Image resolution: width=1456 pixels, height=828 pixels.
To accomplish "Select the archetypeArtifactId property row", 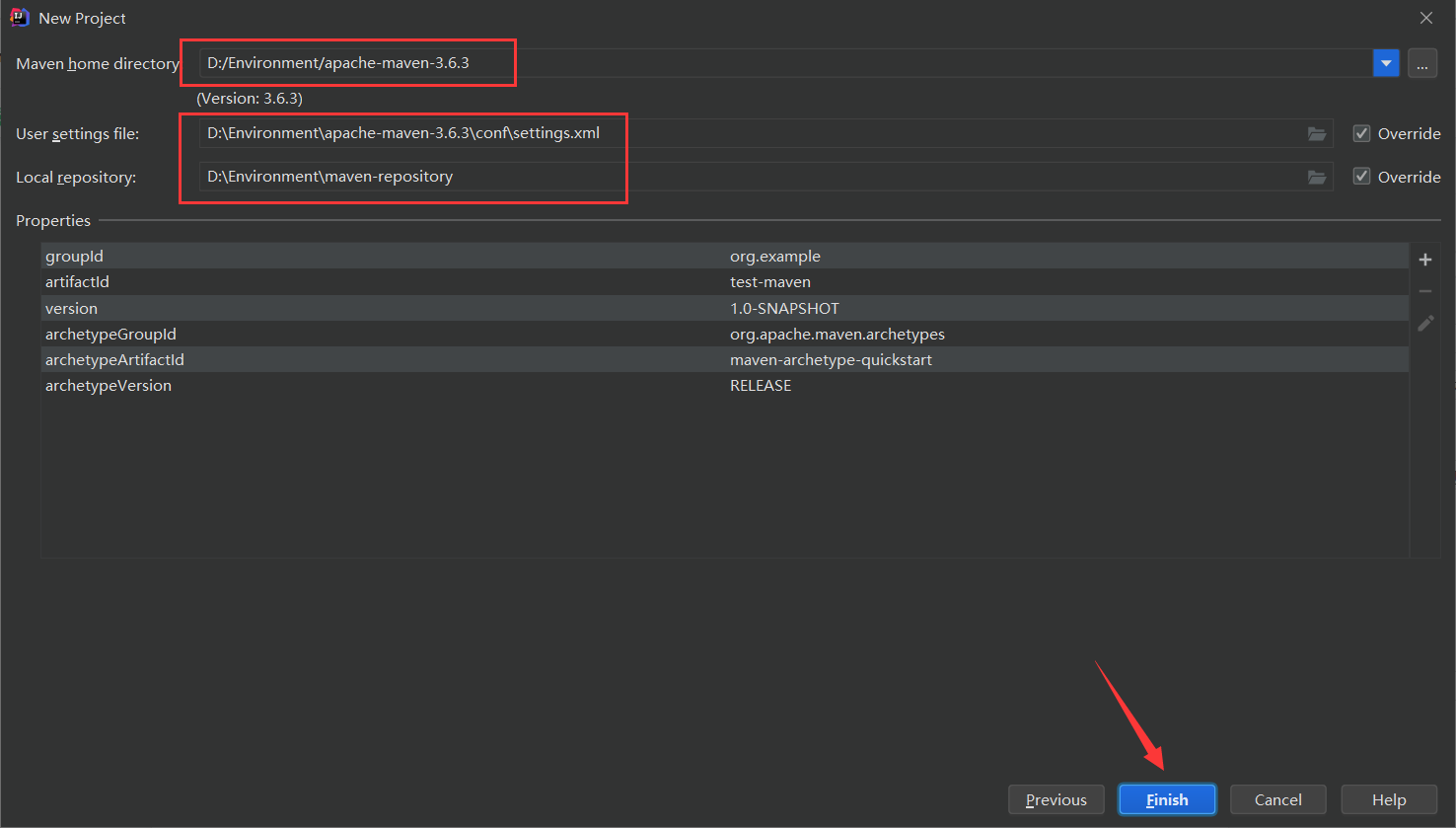I will pyautogui.click(x=725, y=359).
